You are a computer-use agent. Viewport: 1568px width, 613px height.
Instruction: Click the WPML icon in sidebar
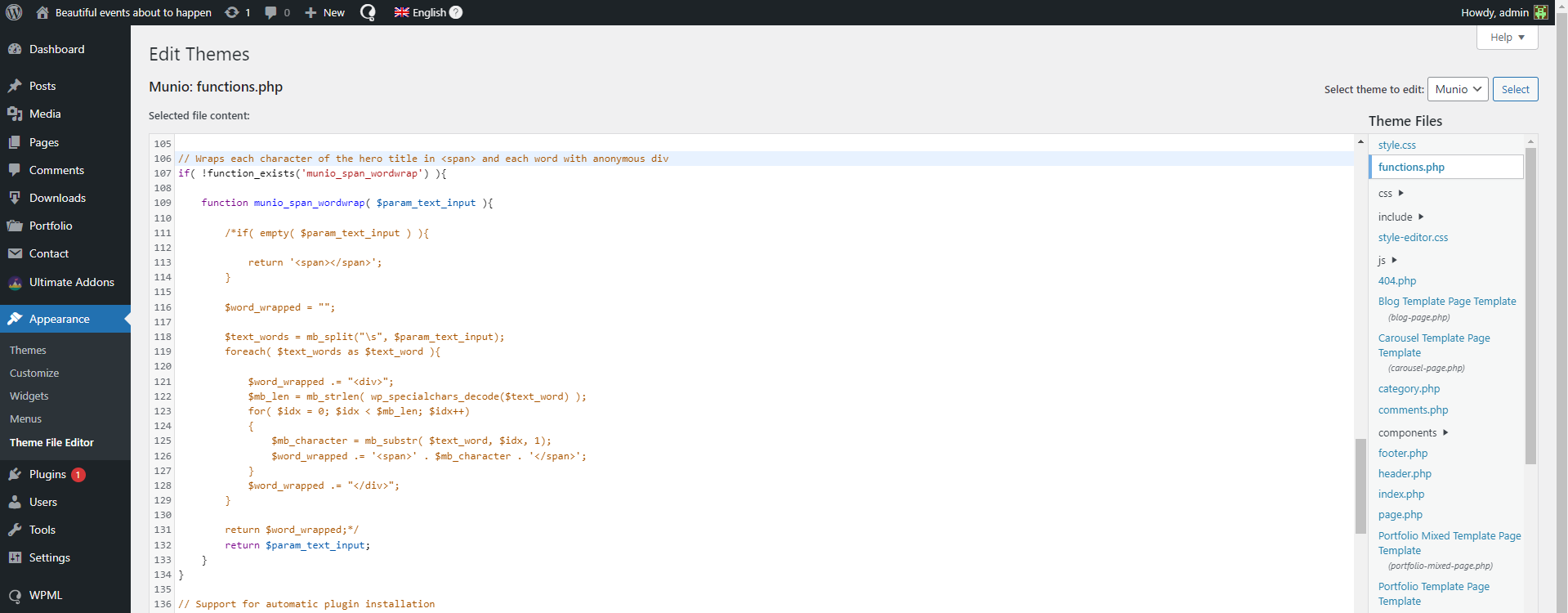click(x=15, y=596)
